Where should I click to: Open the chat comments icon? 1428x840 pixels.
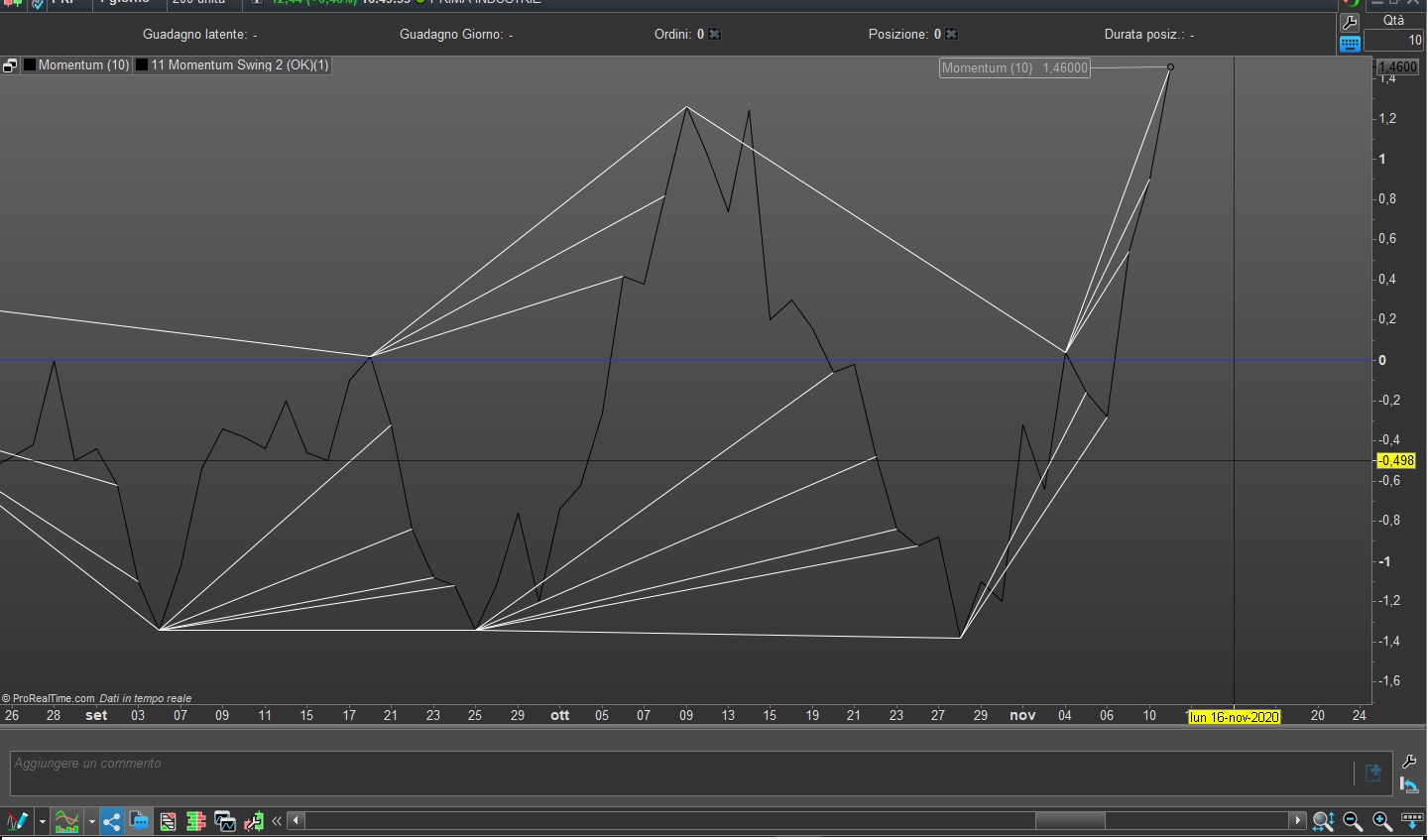coord(139,821)
